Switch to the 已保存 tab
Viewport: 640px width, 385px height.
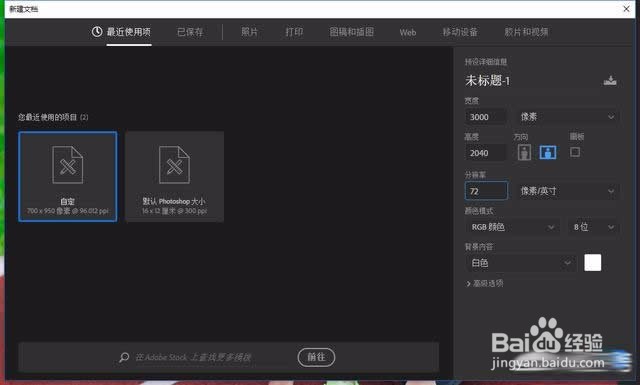point(190,32)
